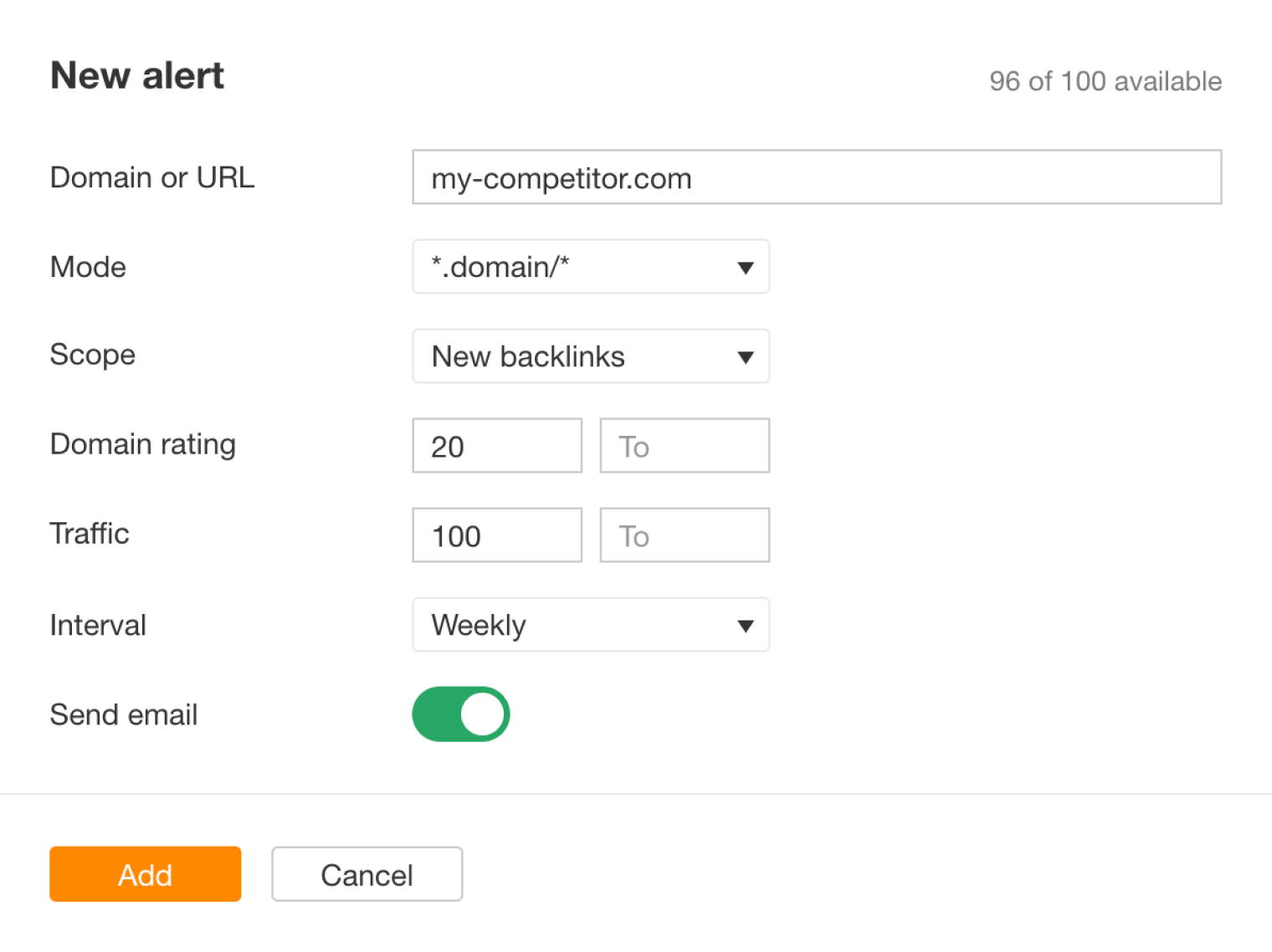Click the Domain rating label
This screenshot has width=1272, height=952.
click(x=142, y=444)
